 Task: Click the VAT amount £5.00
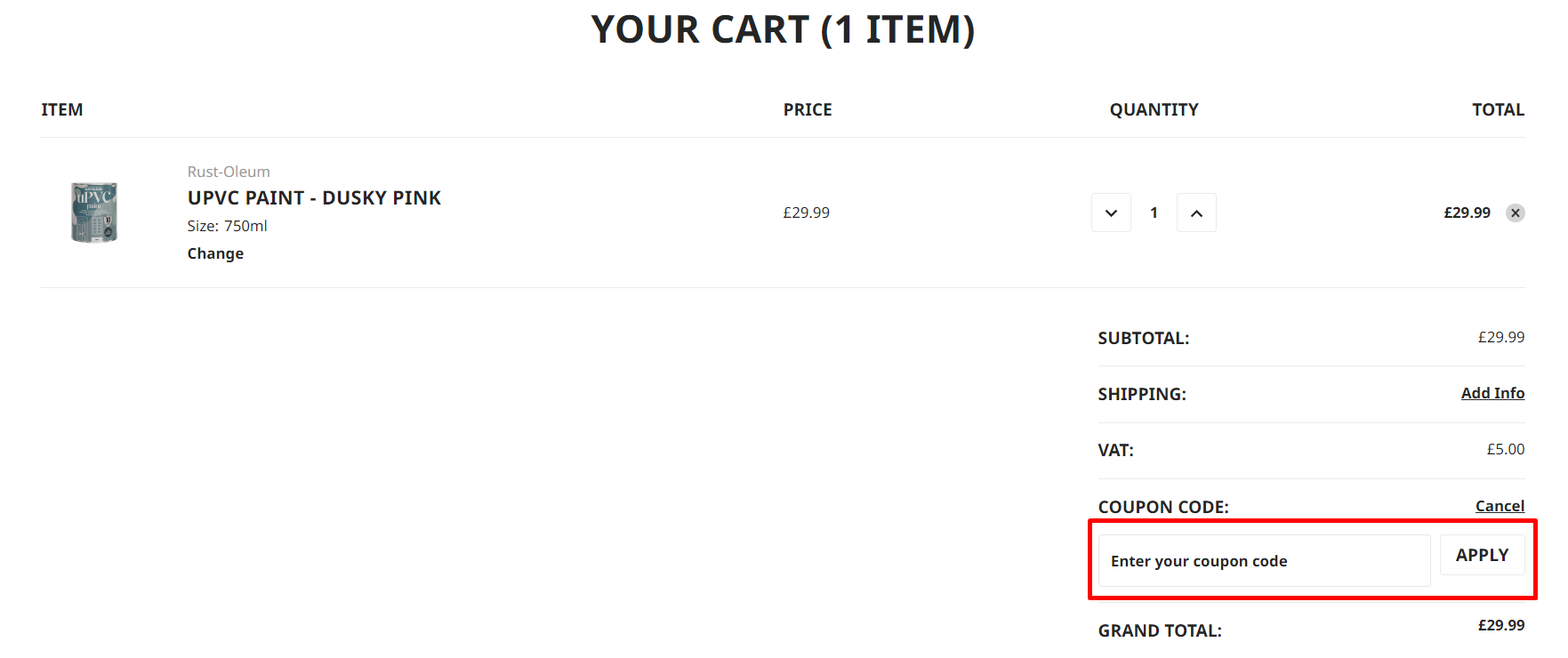tap(1505, 449)
